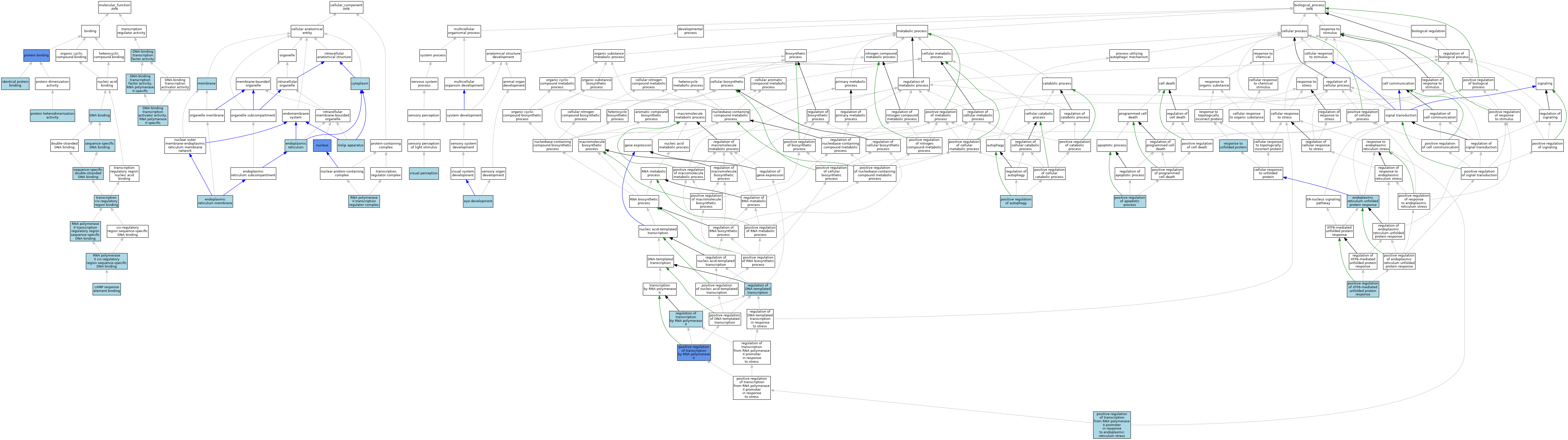
Task: Click the 'nuclear outer membrane-endoplasmic reticulum membrane network' node
Action: (185, 145)
